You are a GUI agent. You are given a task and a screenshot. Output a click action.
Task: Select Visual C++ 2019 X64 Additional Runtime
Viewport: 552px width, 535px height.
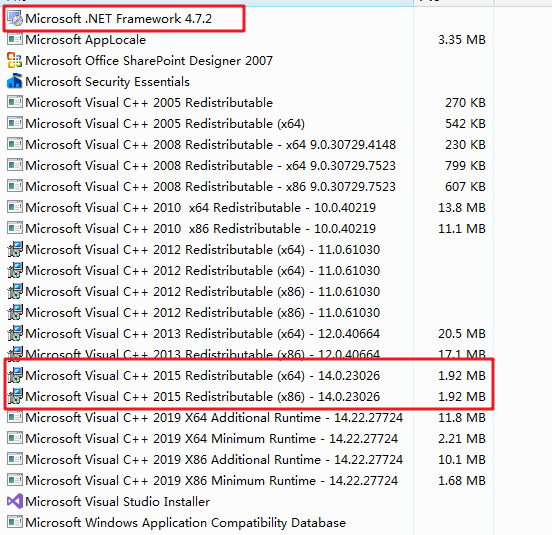tap(214, 417)
